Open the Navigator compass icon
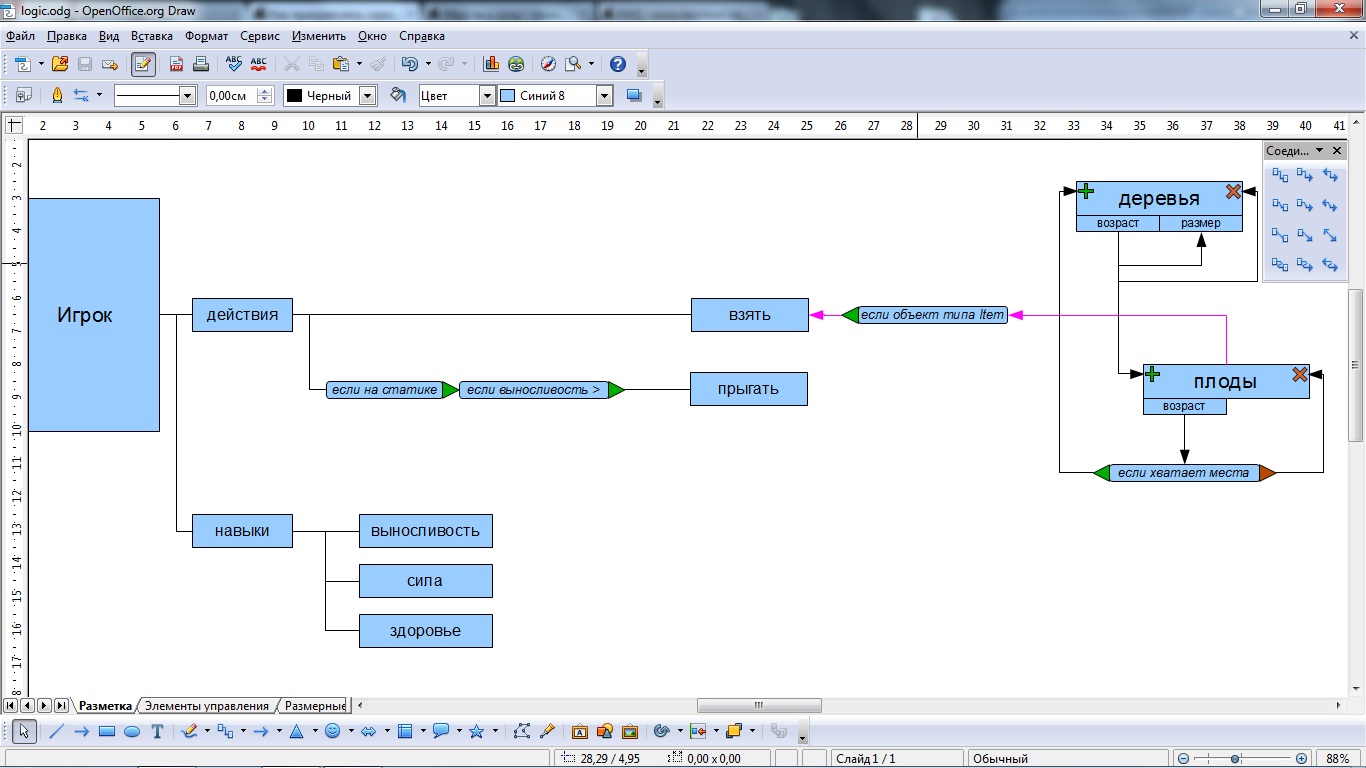 click(x=548, y=64)
